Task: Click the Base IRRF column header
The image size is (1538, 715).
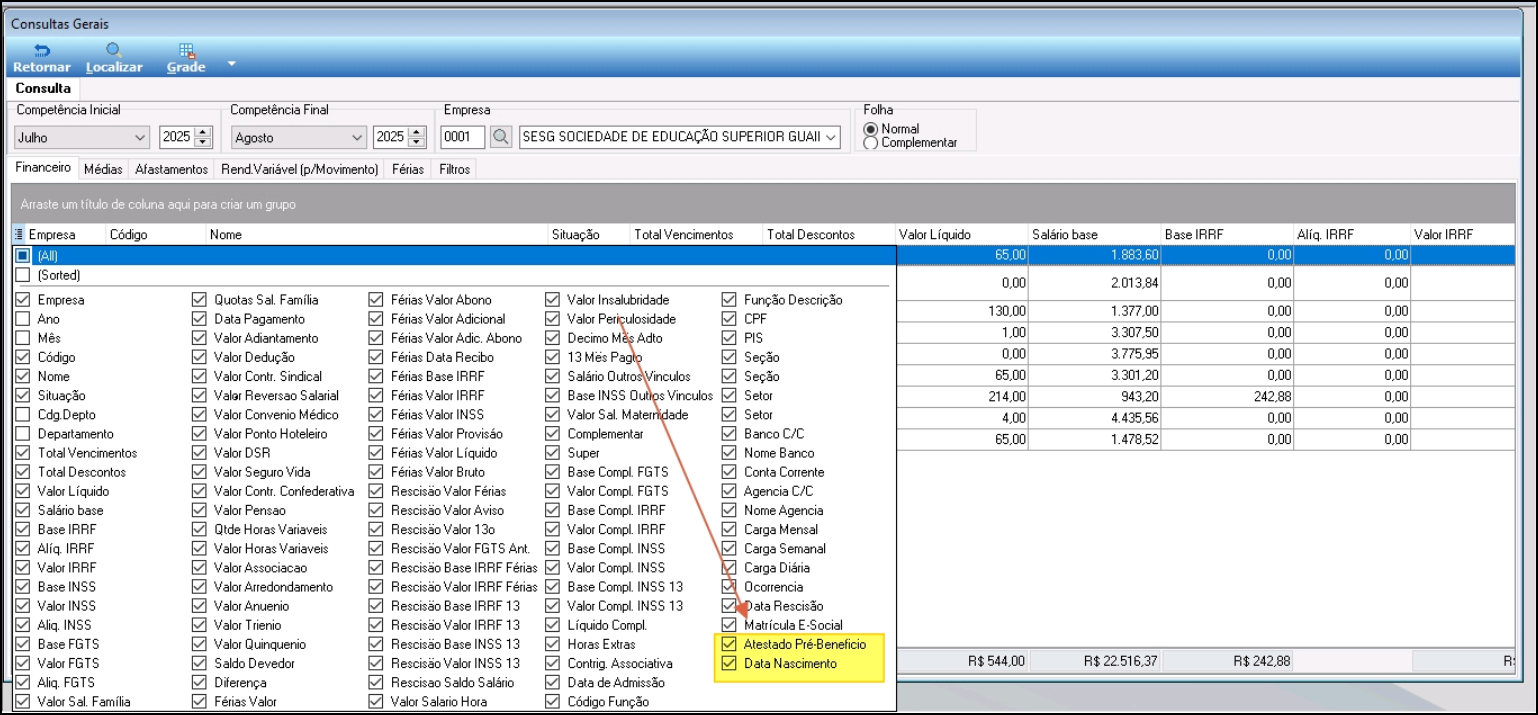Action: (1227, 234)
